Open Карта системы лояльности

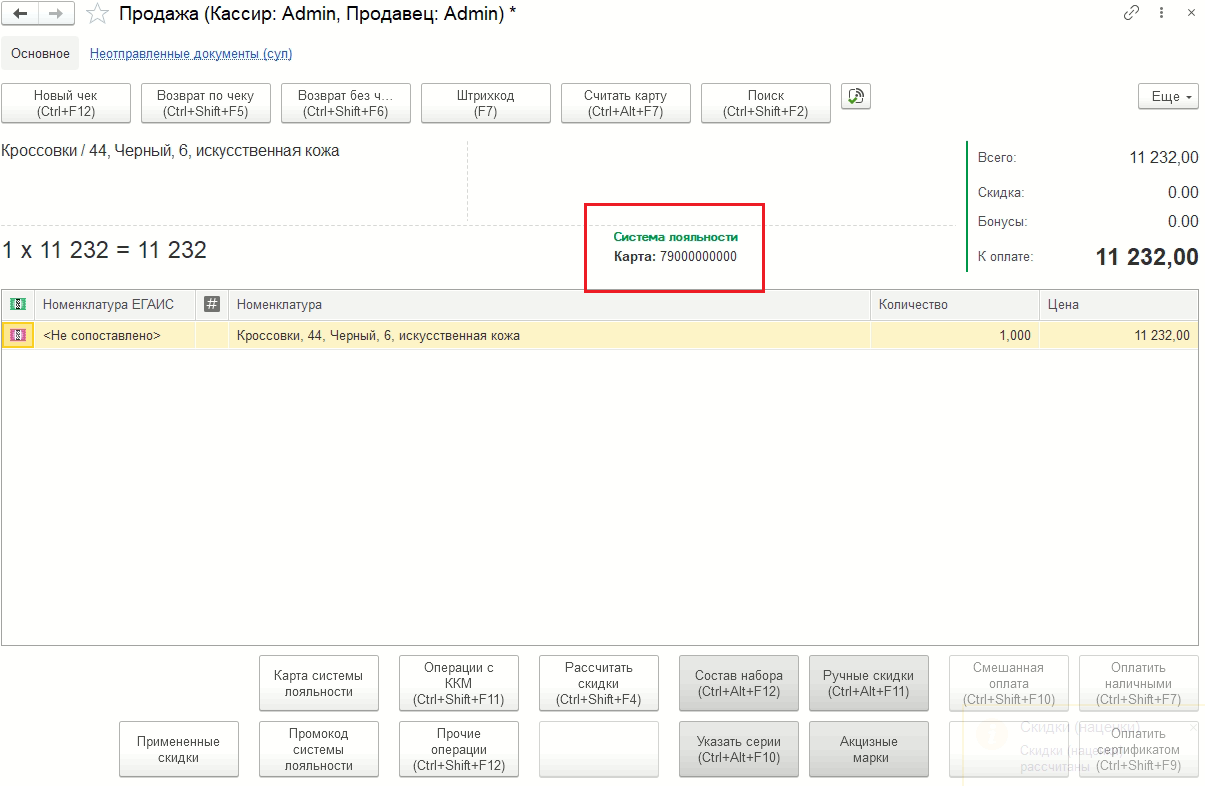pos(318,683)
